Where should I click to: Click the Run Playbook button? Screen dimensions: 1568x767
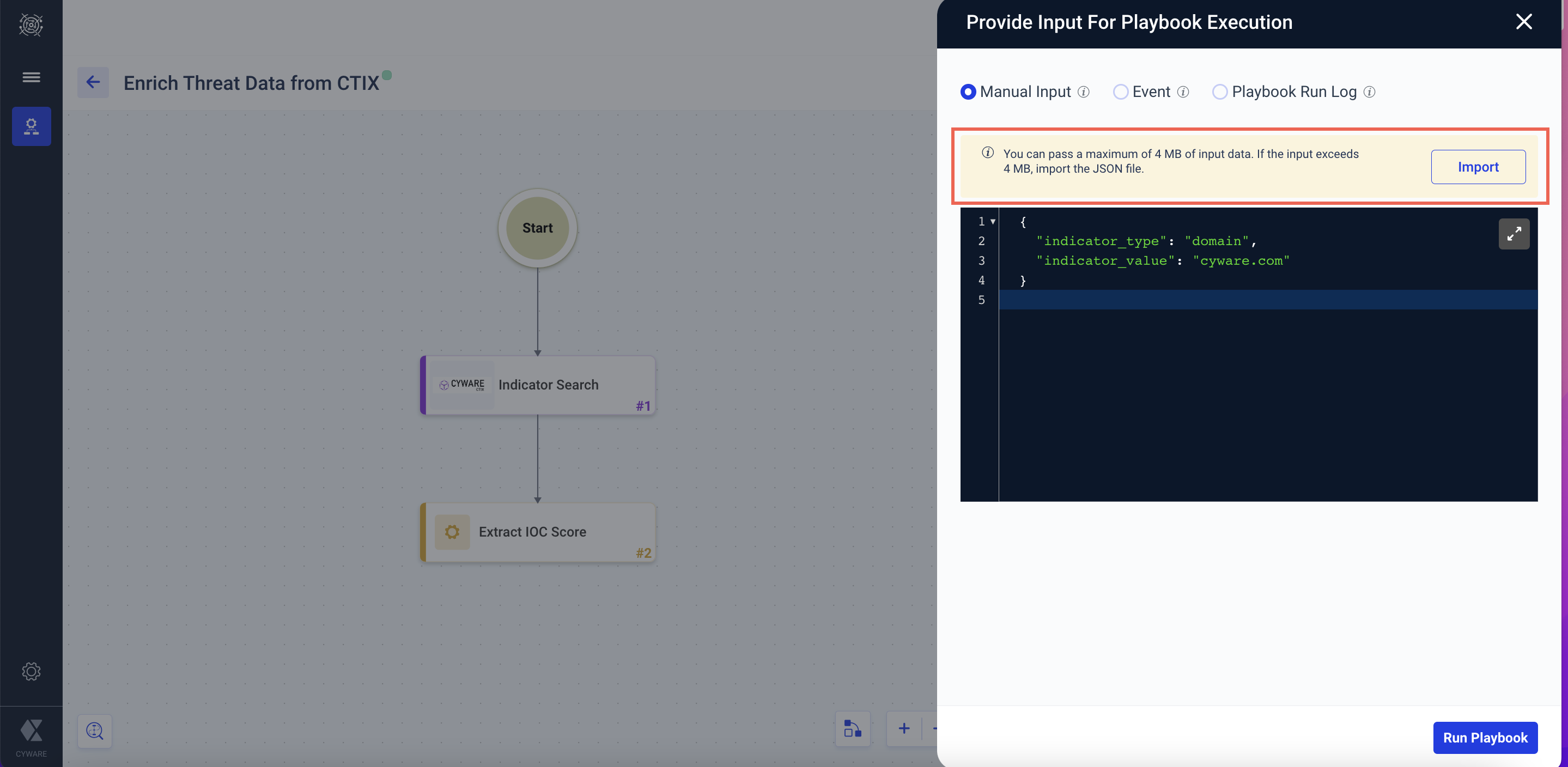click(x=1485, y=738)
